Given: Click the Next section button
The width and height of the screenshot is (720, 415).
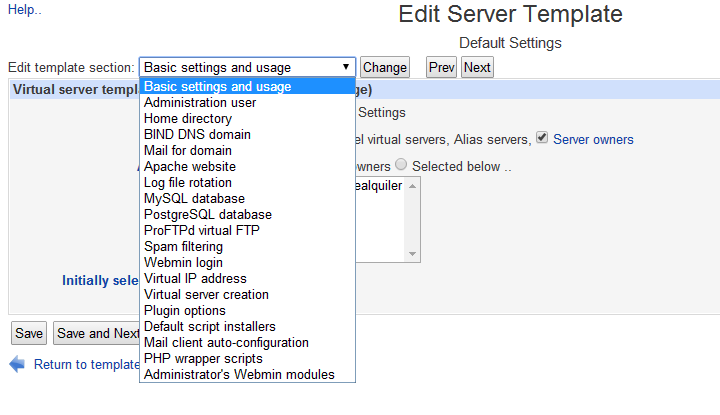Looking at the screenshot, I should 477,67.
